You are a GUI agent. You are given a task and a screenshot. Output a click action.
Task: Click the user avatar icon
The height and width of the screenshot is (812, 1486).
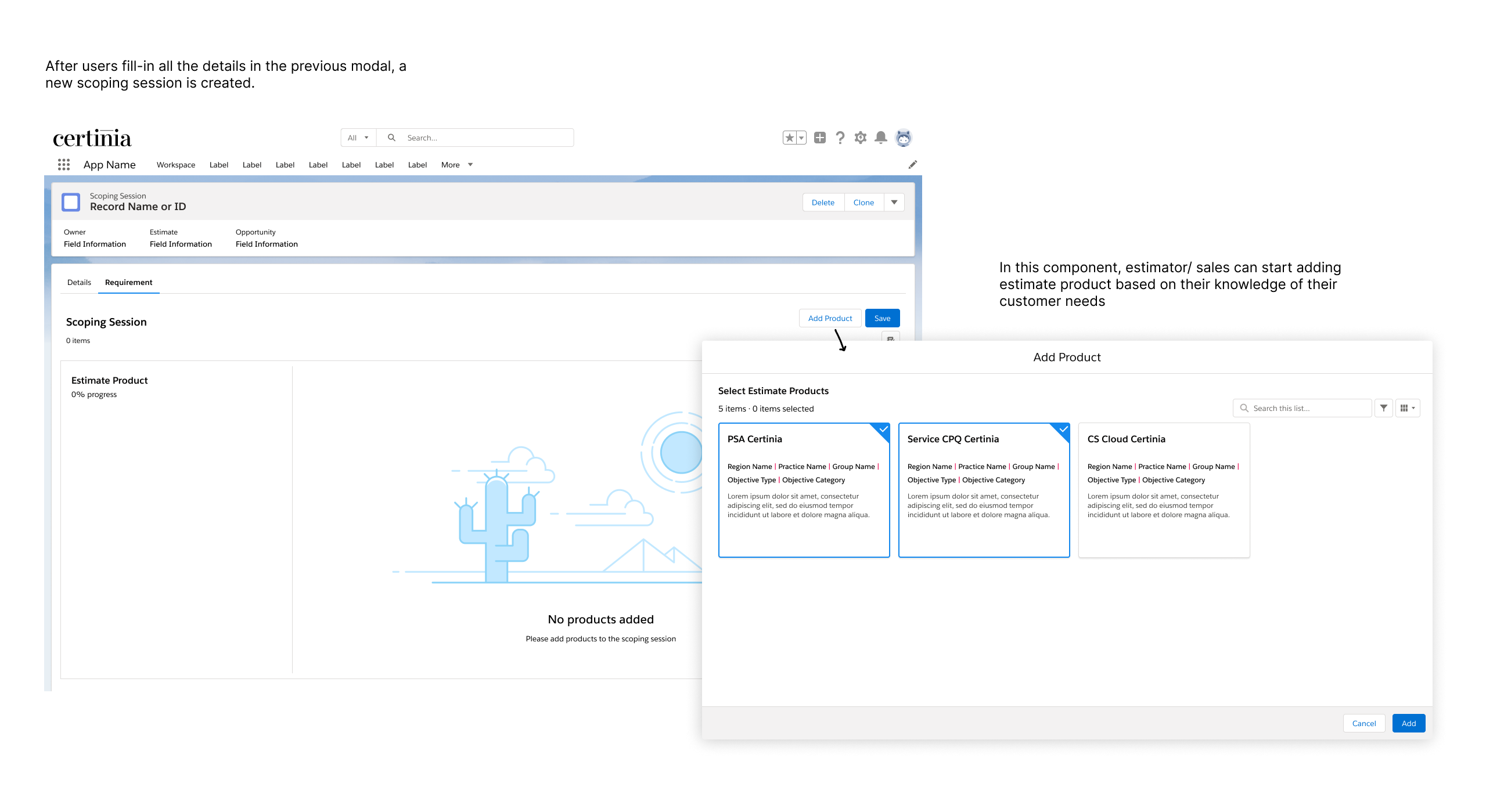tap(903, 138)
